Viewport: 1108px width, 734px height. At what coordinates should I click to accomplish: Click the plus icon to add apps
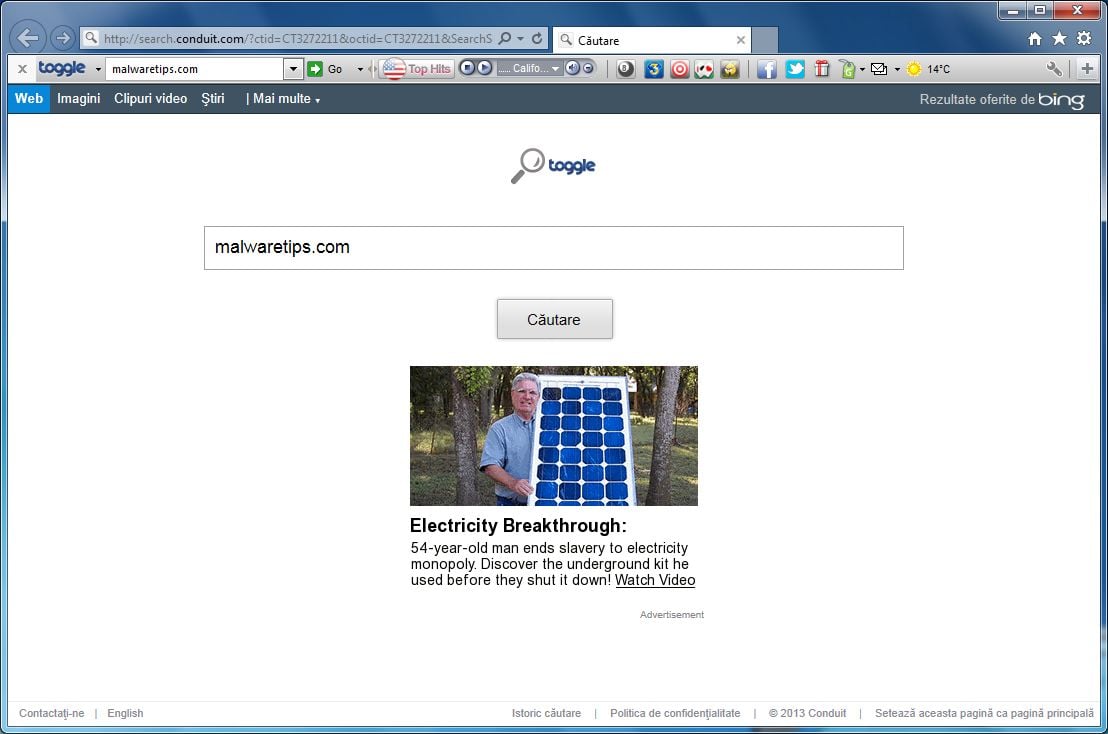[x=1088, y=69]
